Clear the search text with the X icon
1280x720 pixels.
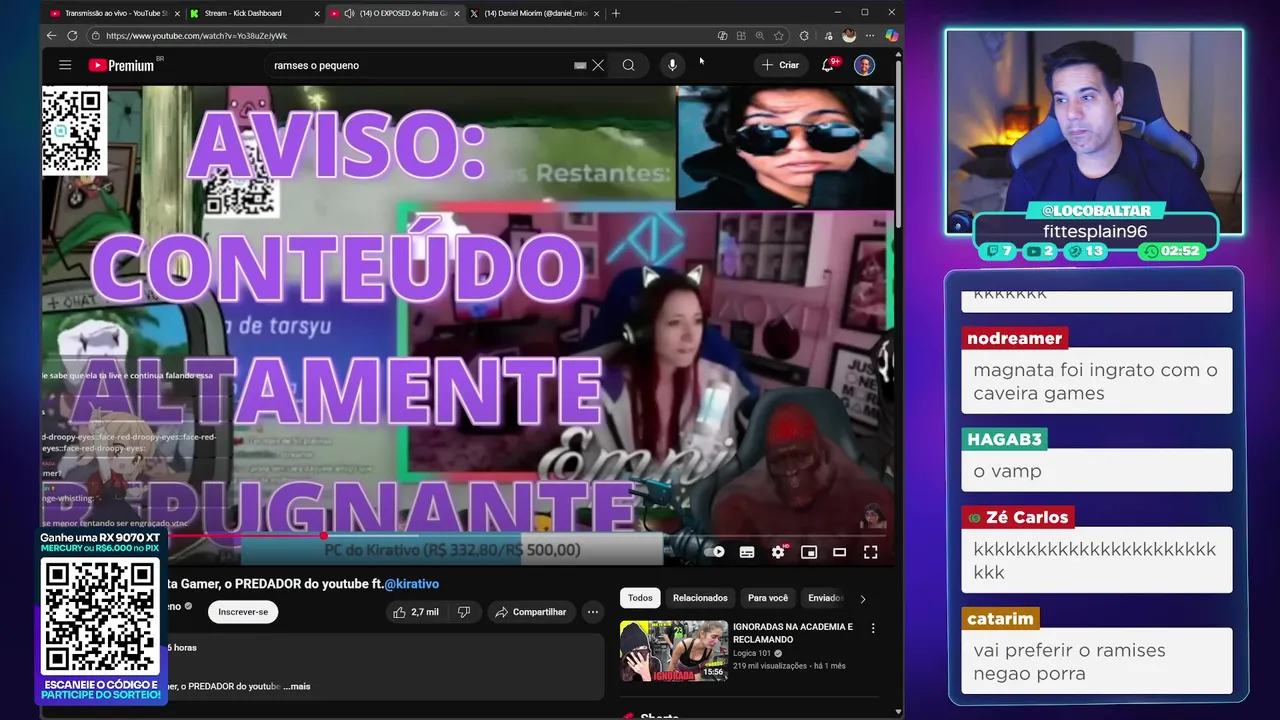(598, 65)
